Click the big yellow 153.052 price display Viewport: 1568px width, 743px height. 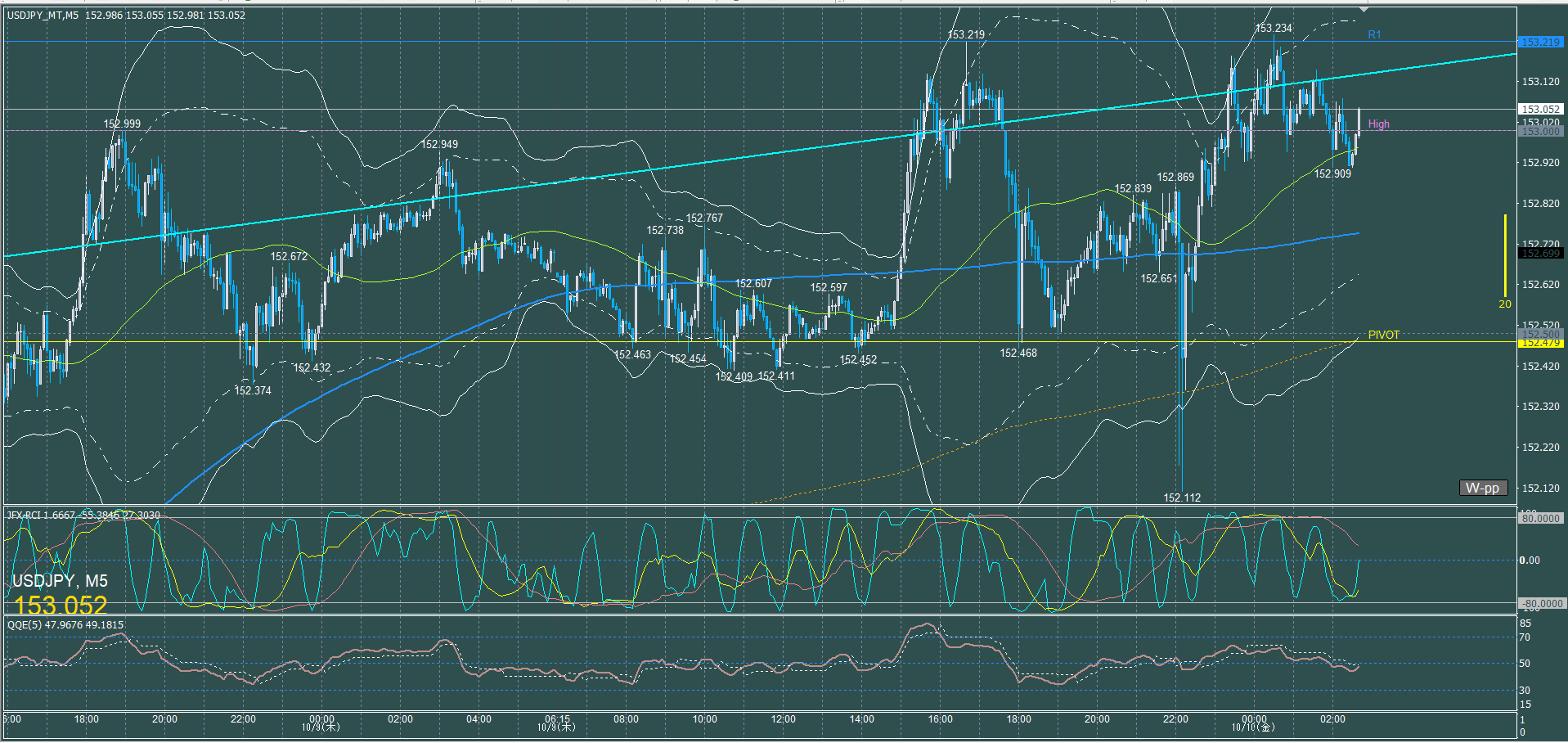coord(61,606)
